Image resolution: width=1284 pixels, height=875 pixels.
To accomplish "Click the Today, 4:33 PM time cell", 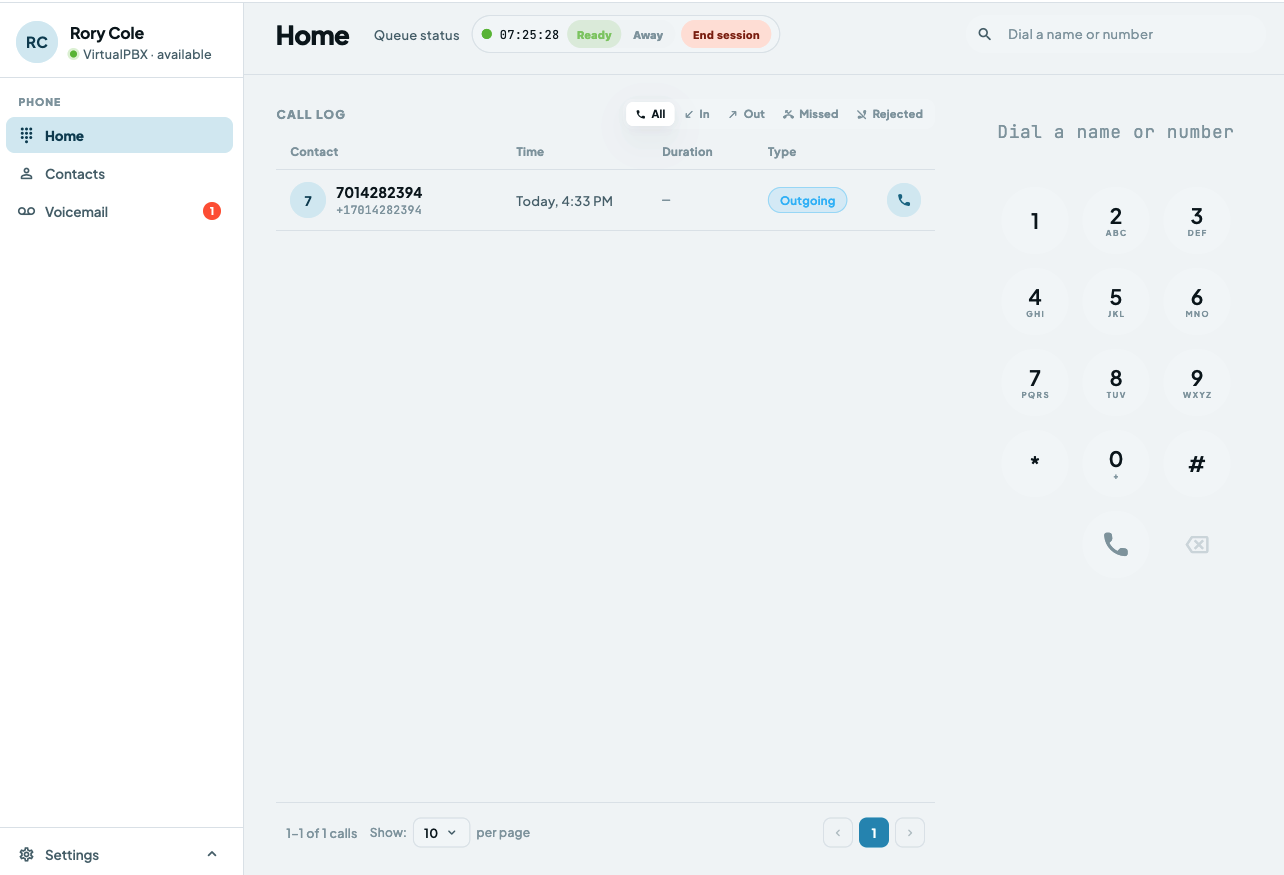I will [x=564, y=201].
